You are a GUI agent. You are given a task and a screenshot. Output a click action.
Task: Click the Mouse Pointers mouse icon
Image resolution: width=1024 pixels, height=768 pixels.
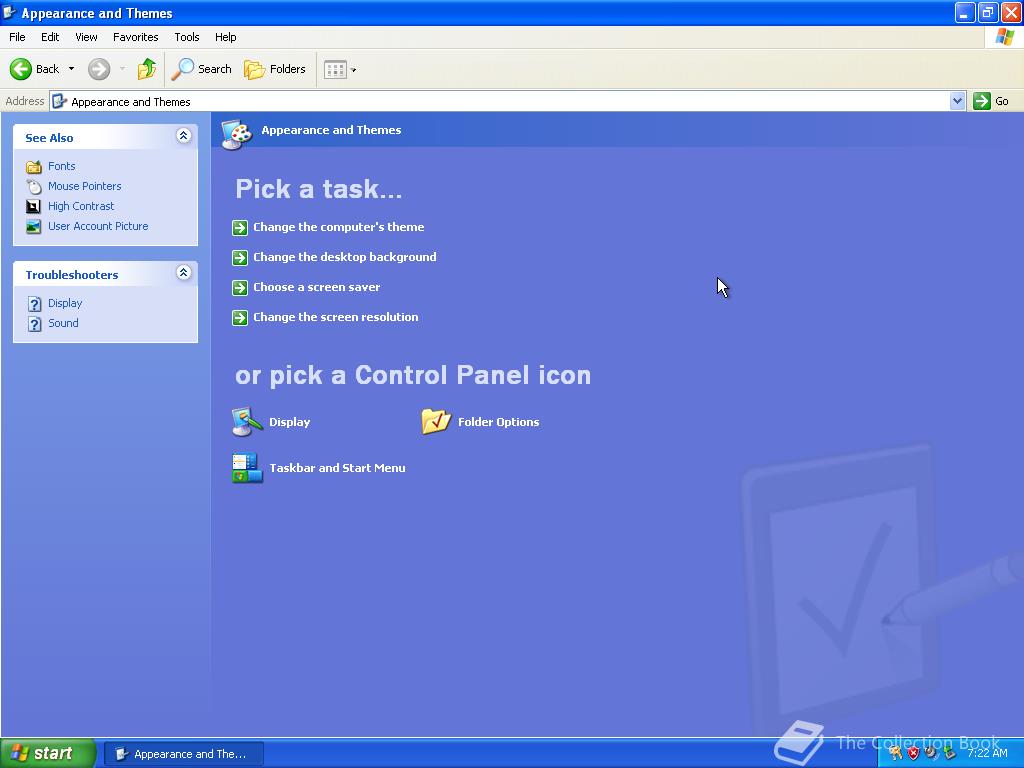(33, 187)
